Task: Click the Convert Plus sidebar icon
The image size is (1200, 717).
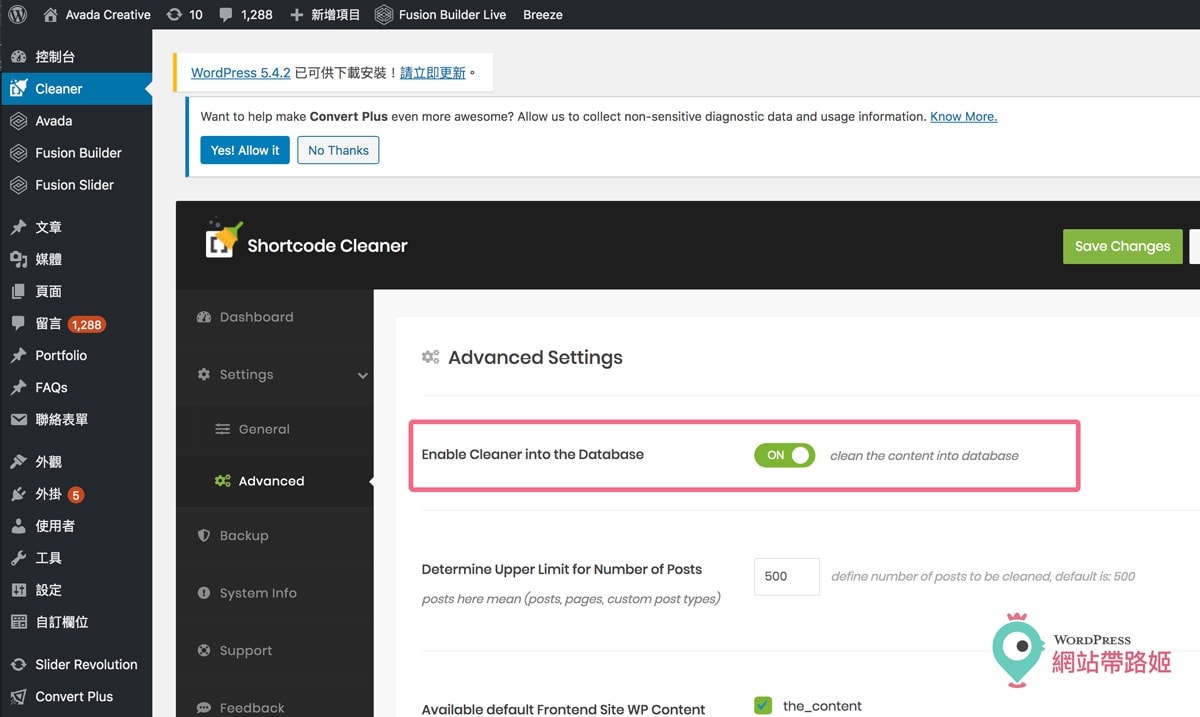Action: pyautogui.click(x=18, y=697)
